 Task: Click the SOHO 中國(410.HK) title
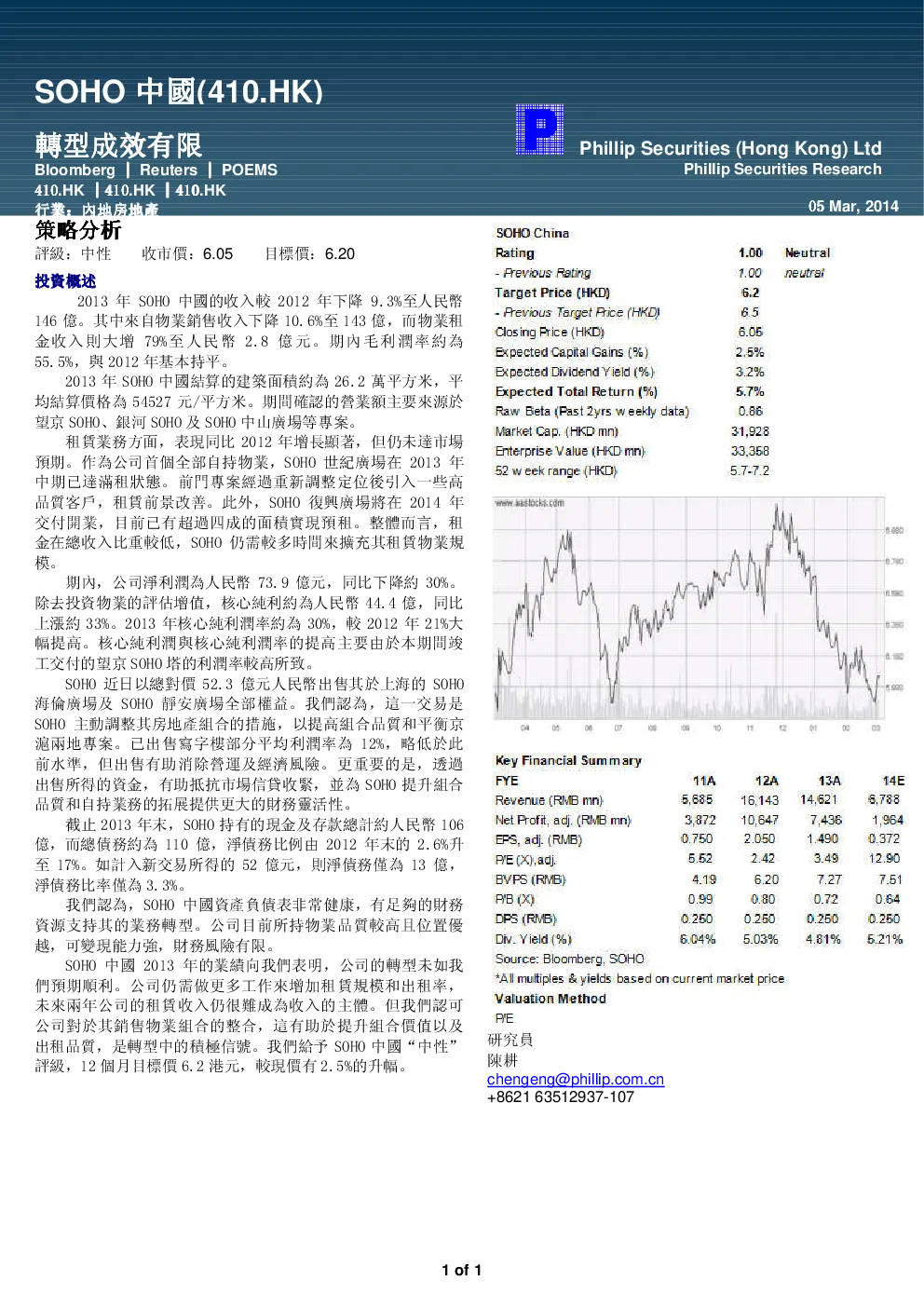tap(179, 91)
